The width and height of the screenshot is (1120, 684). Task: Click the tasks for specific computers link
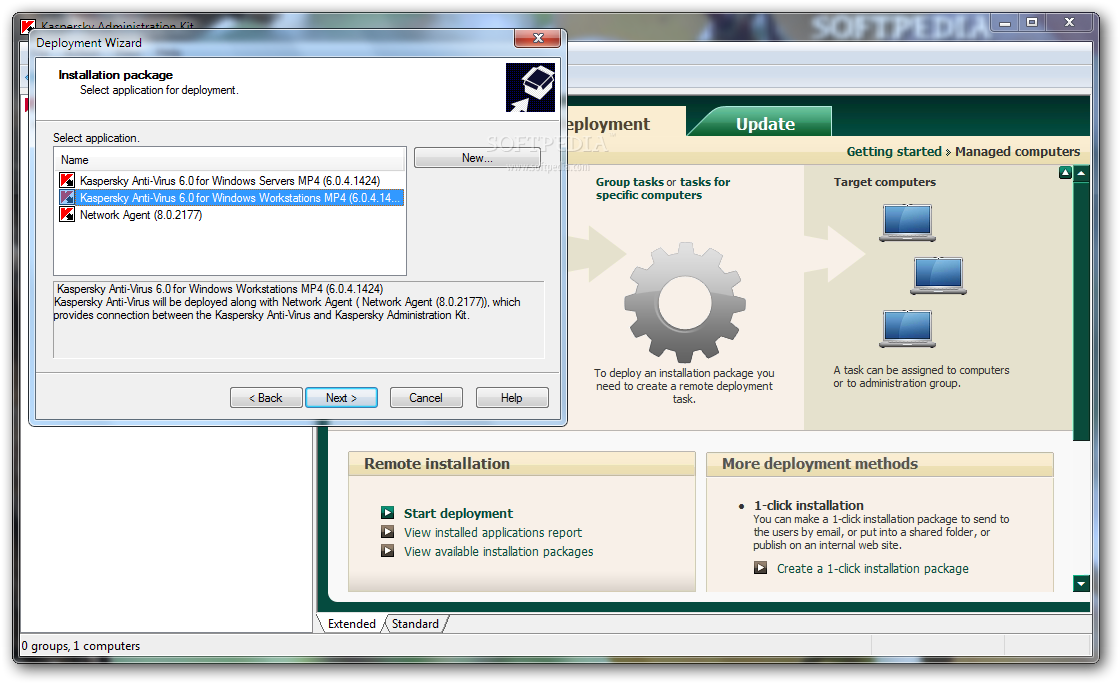tap(663, 188)
